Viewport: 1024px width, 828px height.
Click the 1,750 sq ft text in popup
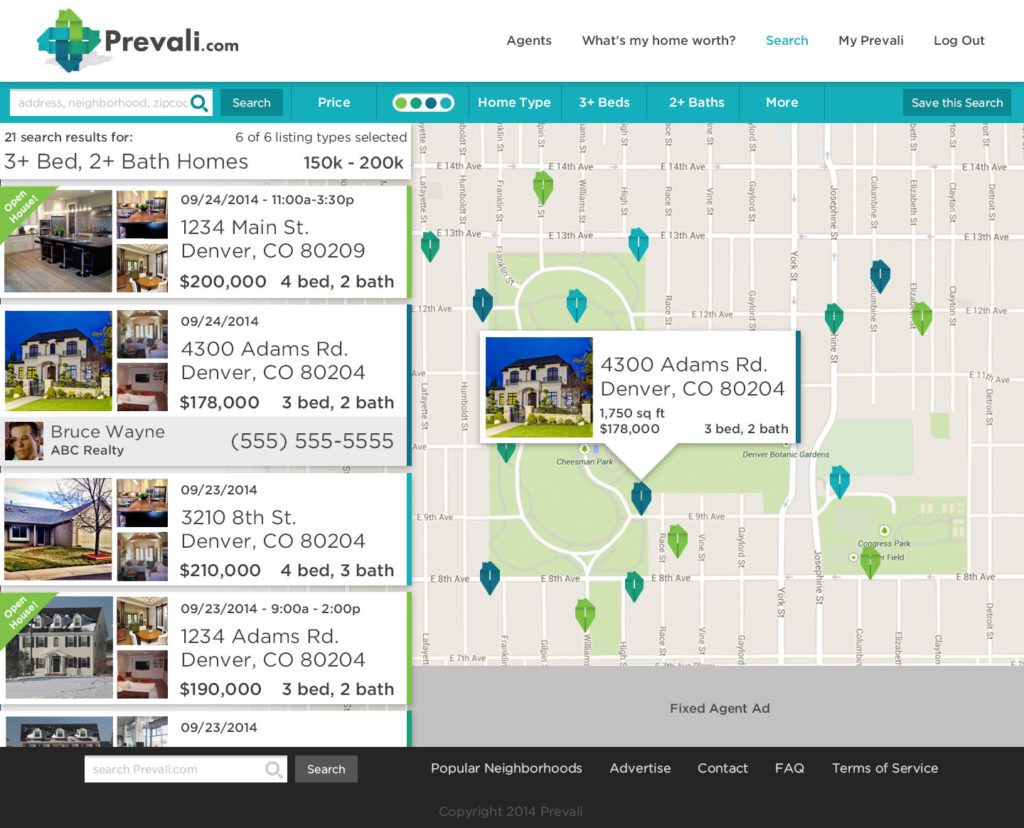[632, 413]
